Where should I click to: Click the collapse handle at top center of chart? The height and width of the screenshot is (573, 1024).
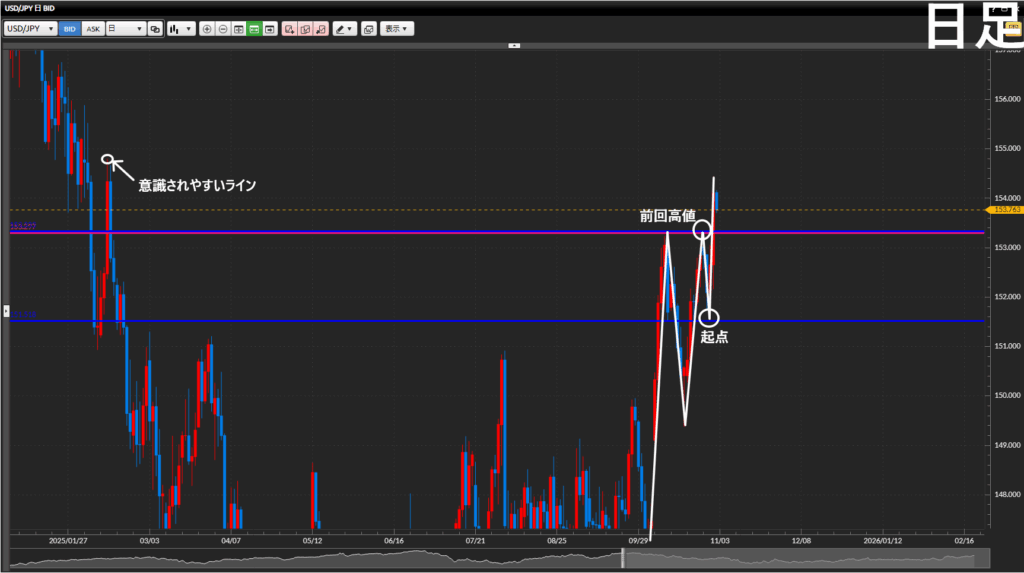click(514, 45)
